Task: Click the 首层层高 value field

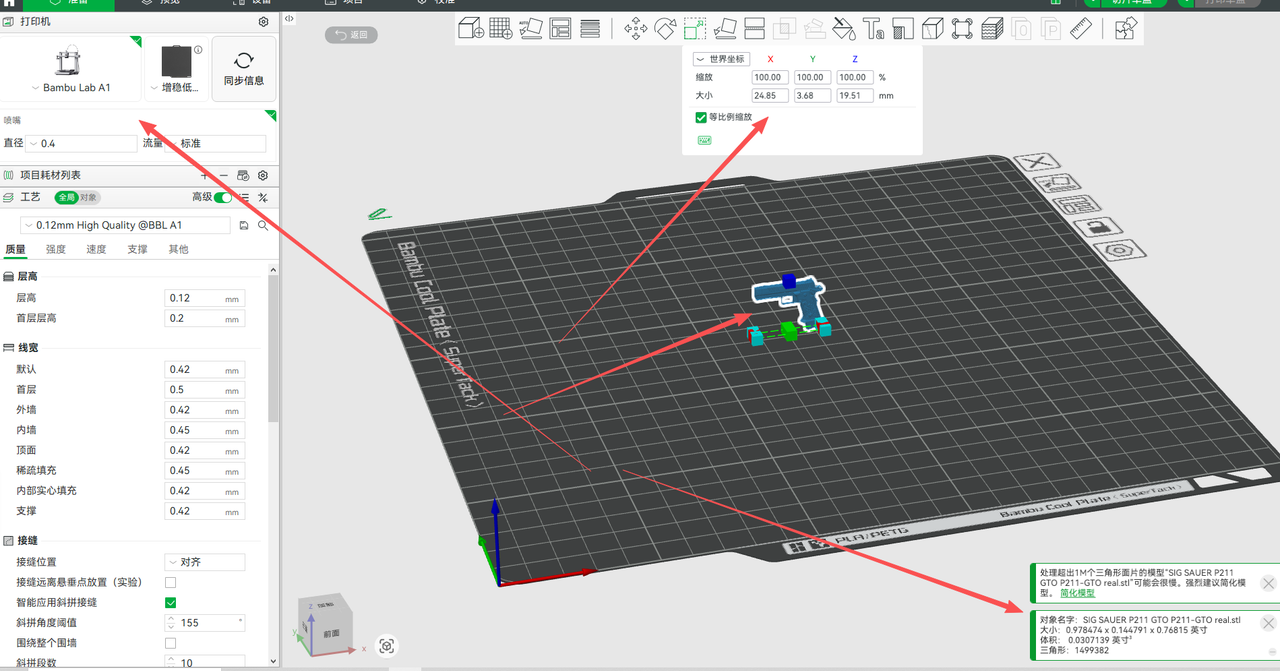Action: [x=204, y=318]
